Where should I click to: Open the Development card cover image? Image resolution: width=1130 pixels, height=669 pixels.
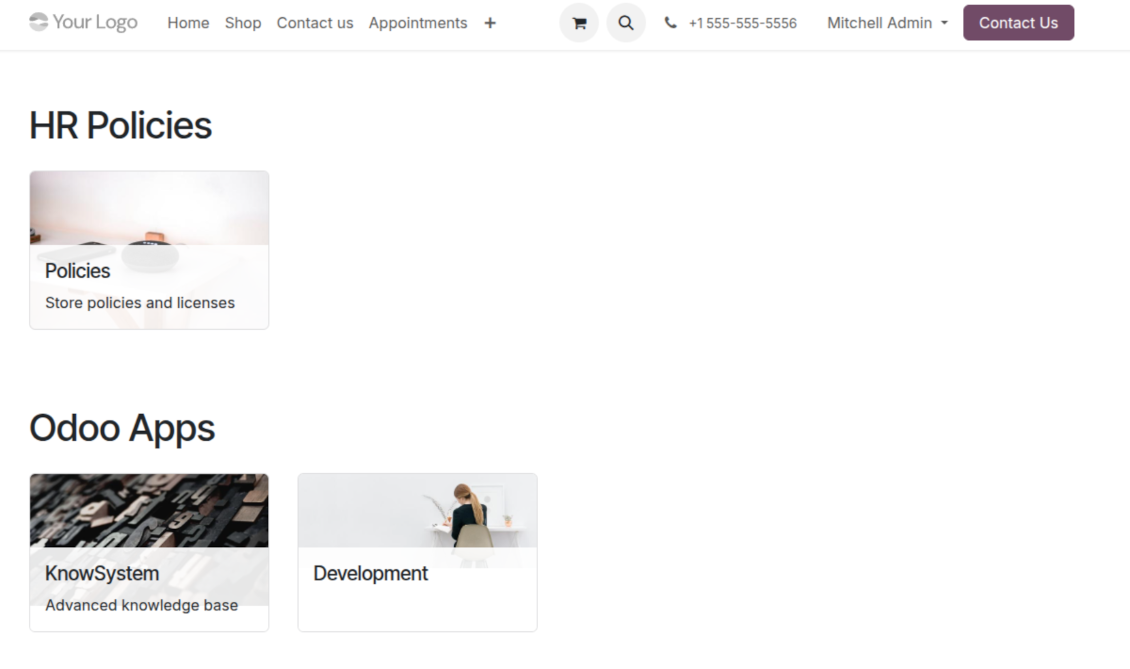pos(417,510)
